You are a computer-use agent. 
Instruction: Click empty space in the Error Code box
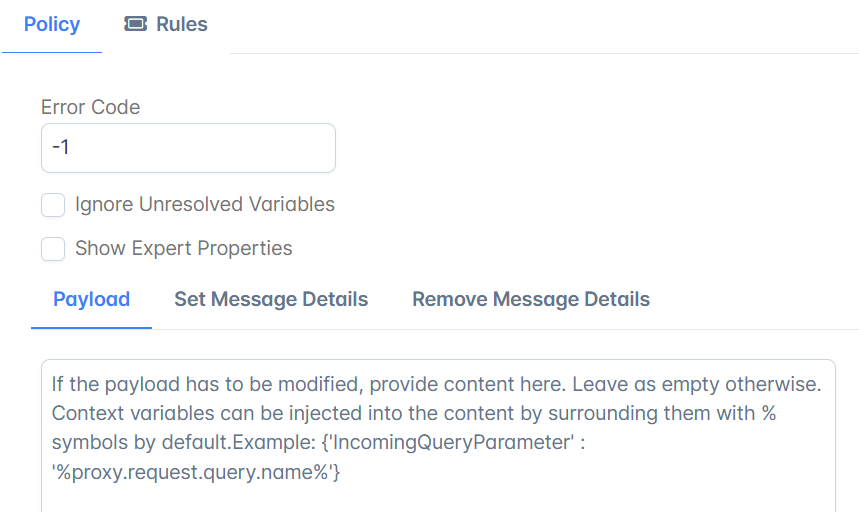(219, 148)
